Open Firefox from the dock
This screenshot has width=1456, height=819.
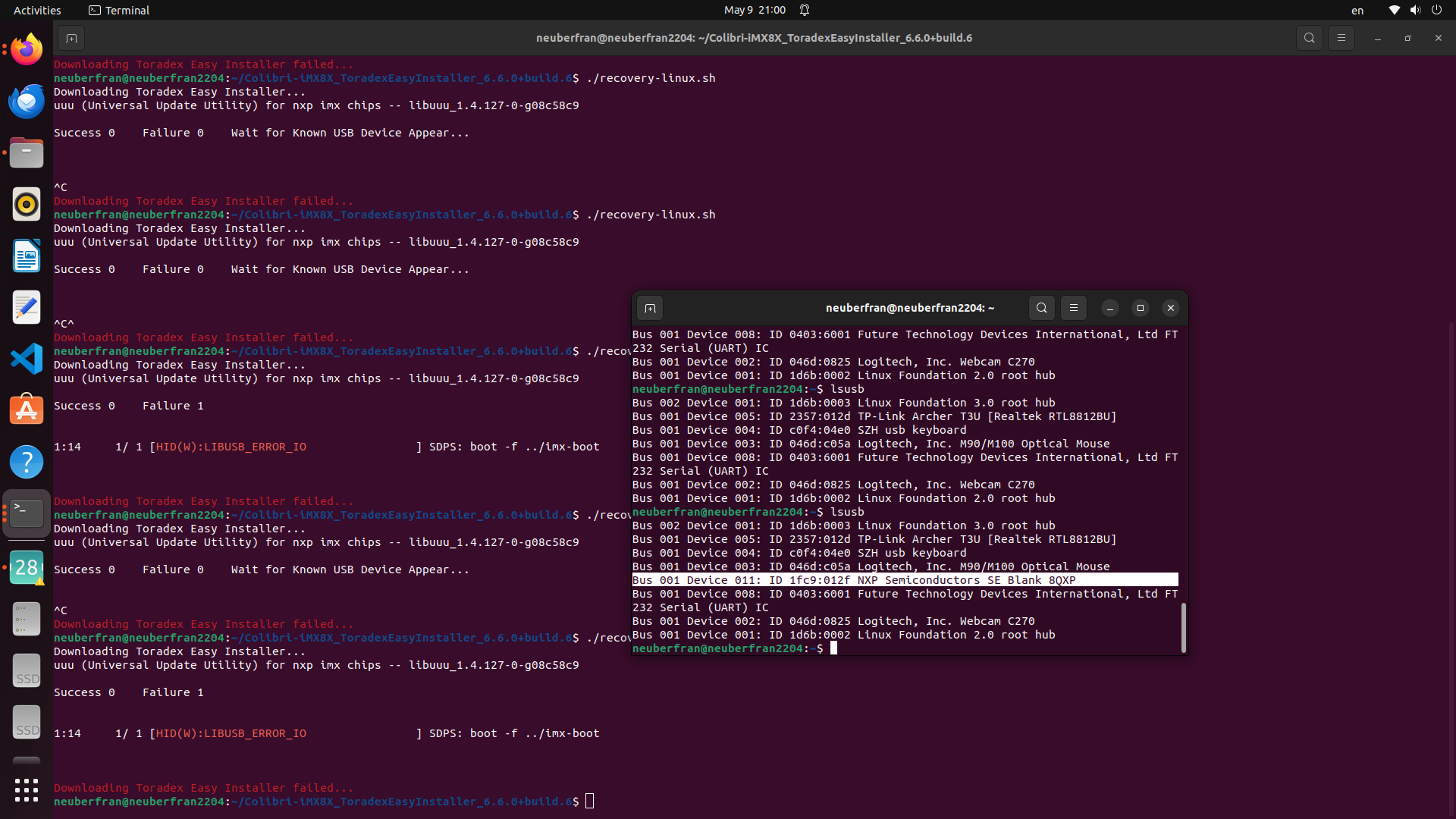coord(27,50)
